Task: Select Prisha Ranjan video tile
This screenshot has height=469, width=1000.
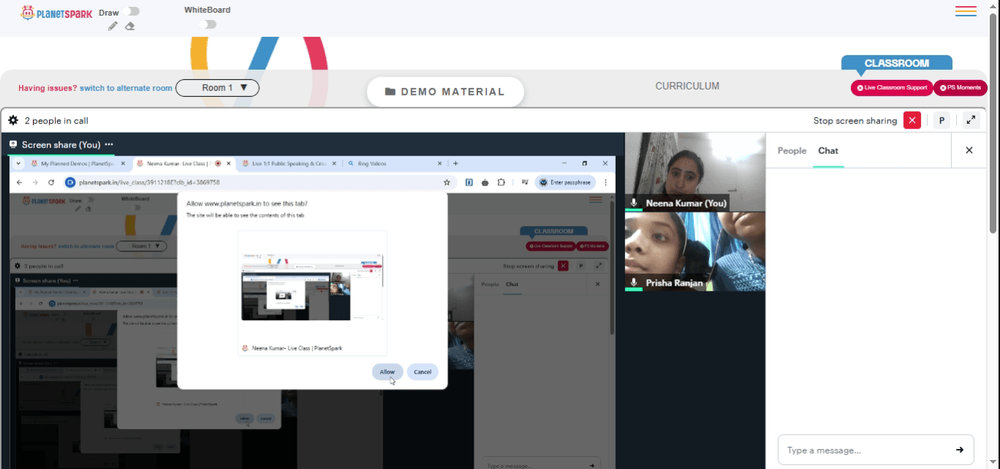Action: click(695, 251)
